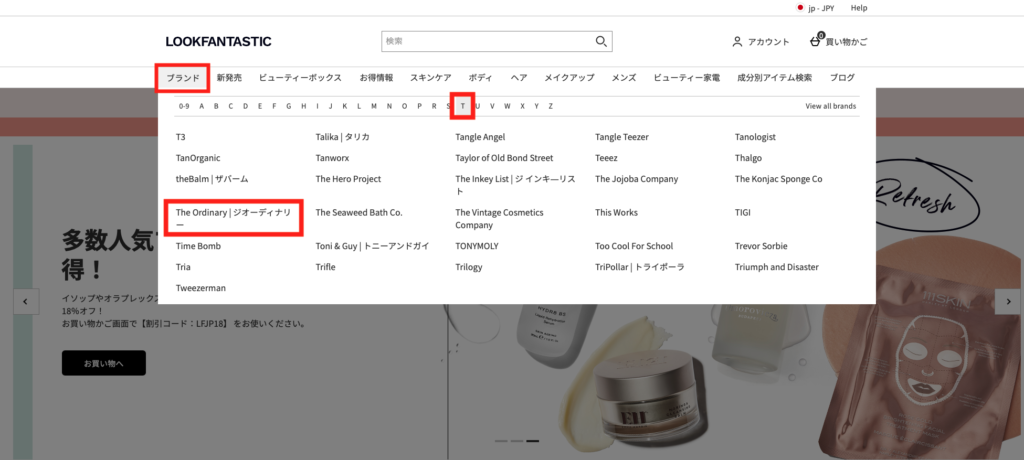The image size is (1024, 460).
Task: Open the メンズ menu
Action: pos(624,78)
